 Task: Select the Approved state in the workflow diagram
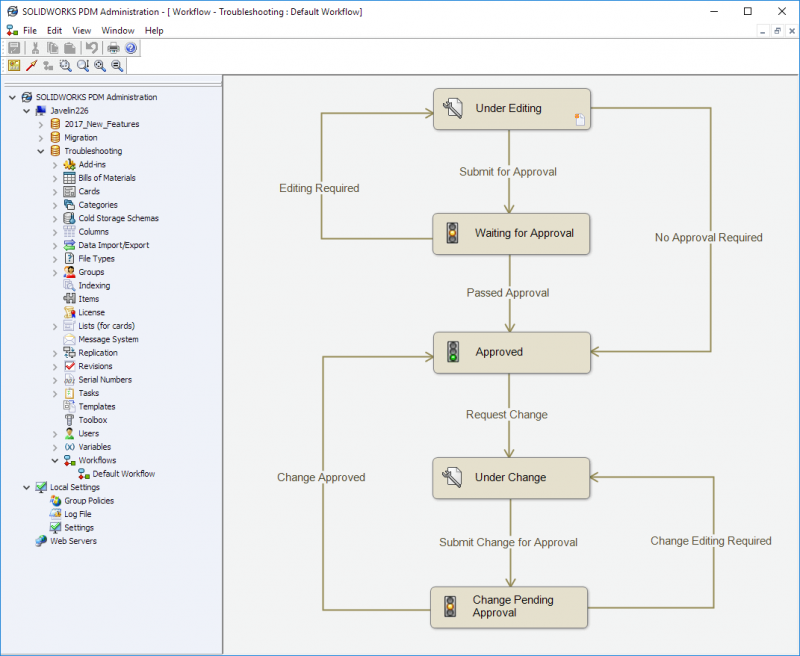coord(511,352)
